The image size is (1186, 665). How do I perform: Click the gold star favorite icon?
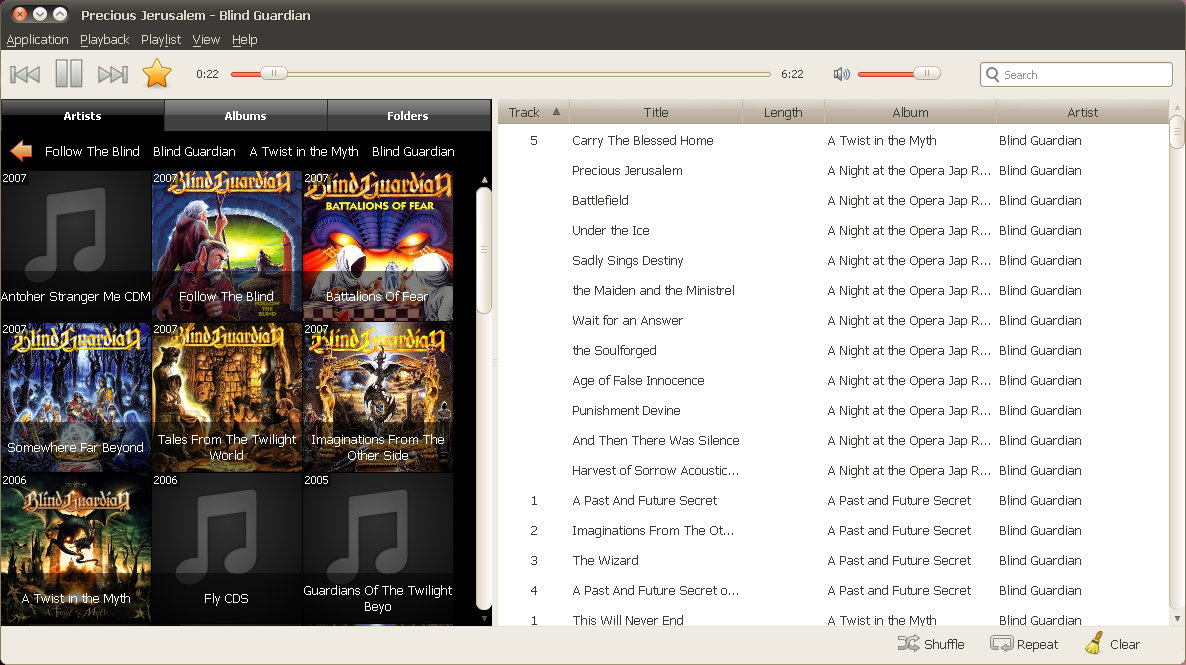(x=157, y=73)
